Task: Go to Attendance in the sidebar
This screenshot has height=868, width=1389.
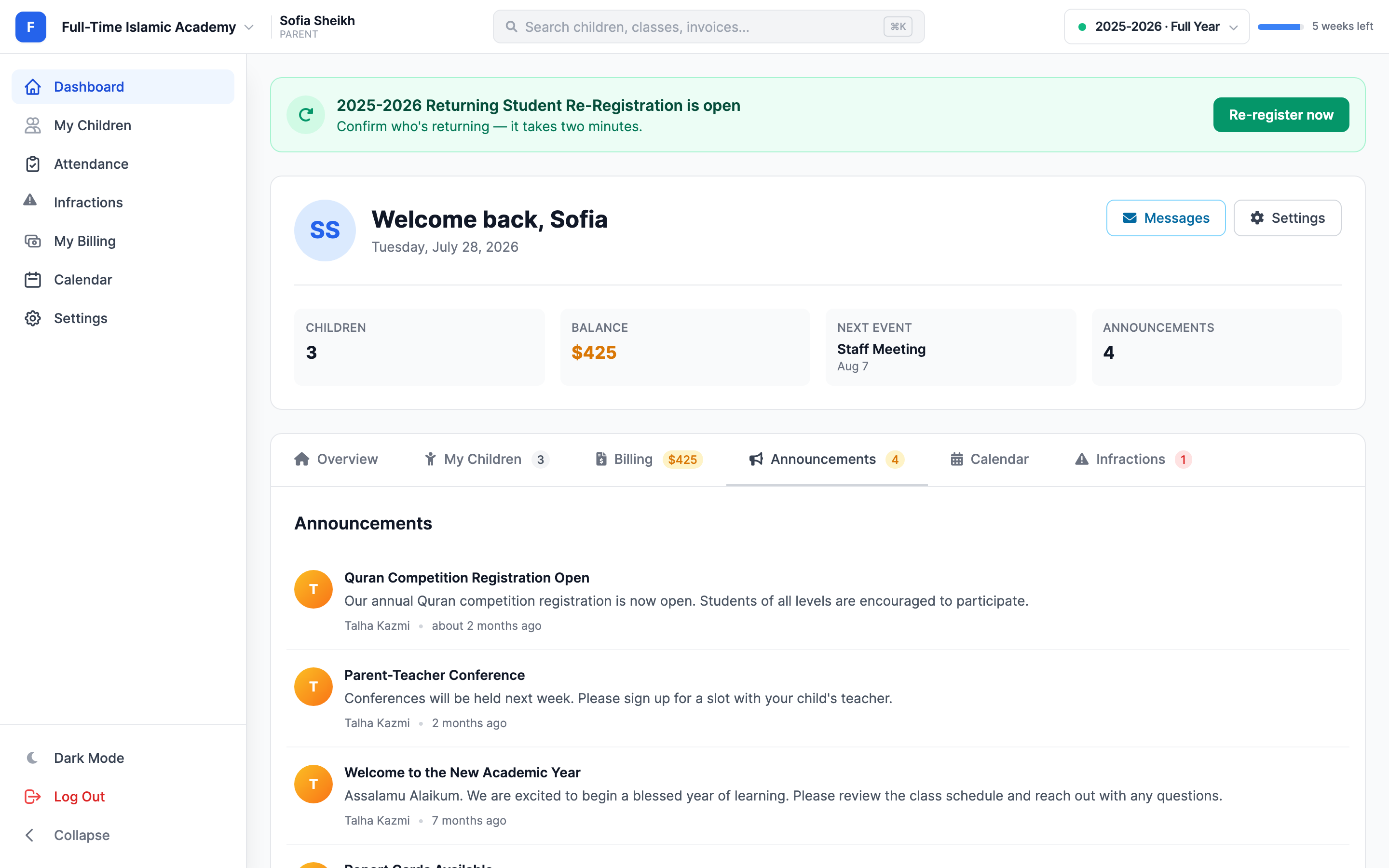Action: coord(123,163)
